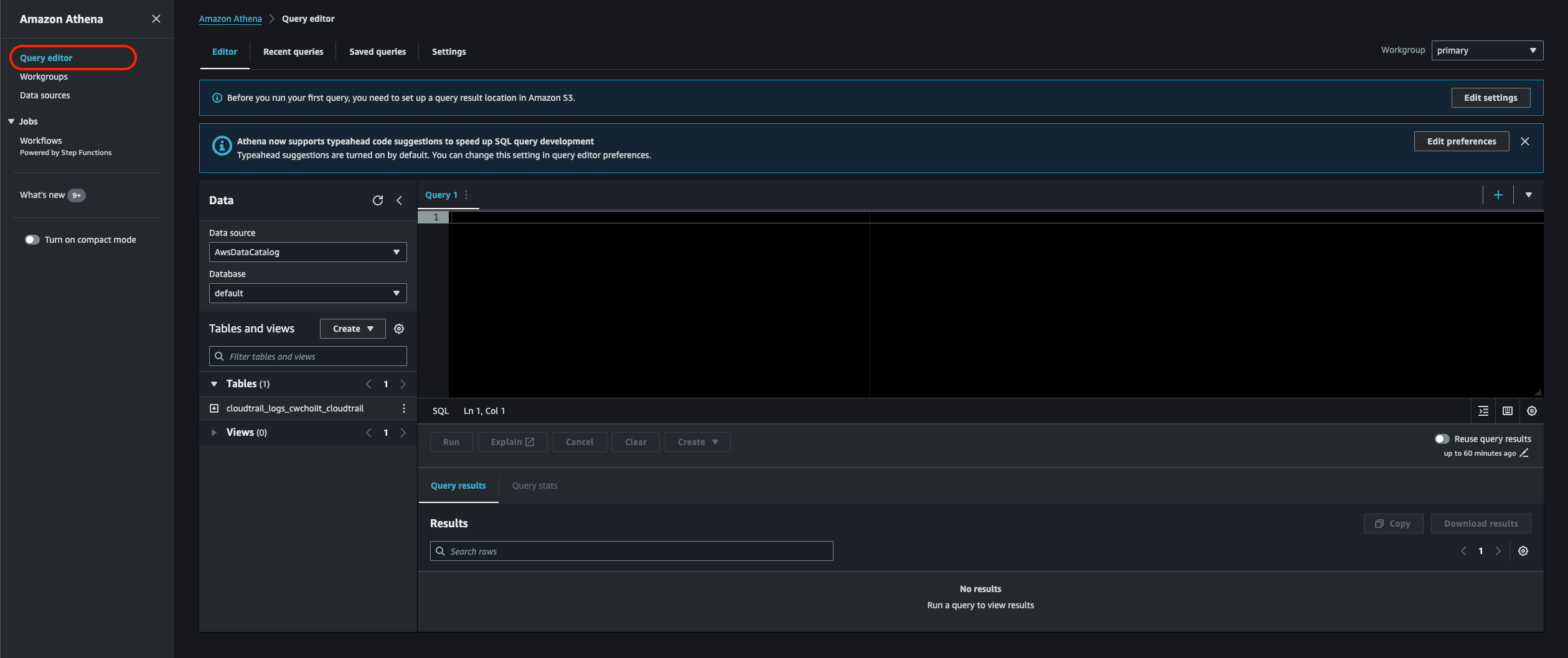Click the Search rows field
Viewport: 1568px width, 658px height.
tap(631, 551)
